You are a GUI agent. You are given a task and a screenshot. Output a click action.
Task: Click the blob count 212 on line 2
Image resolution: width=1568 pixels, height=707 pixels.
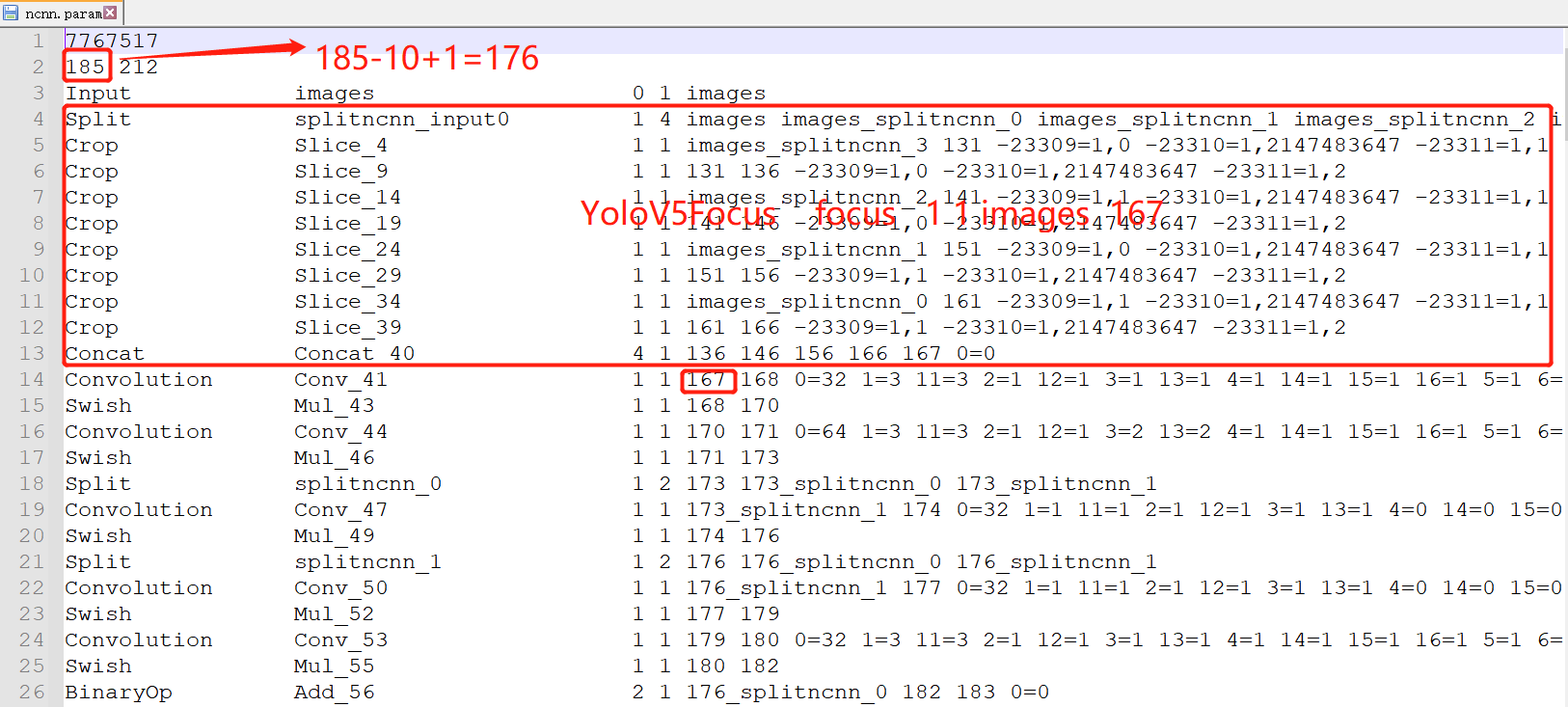pyautogui.click(x=139, y=67)
